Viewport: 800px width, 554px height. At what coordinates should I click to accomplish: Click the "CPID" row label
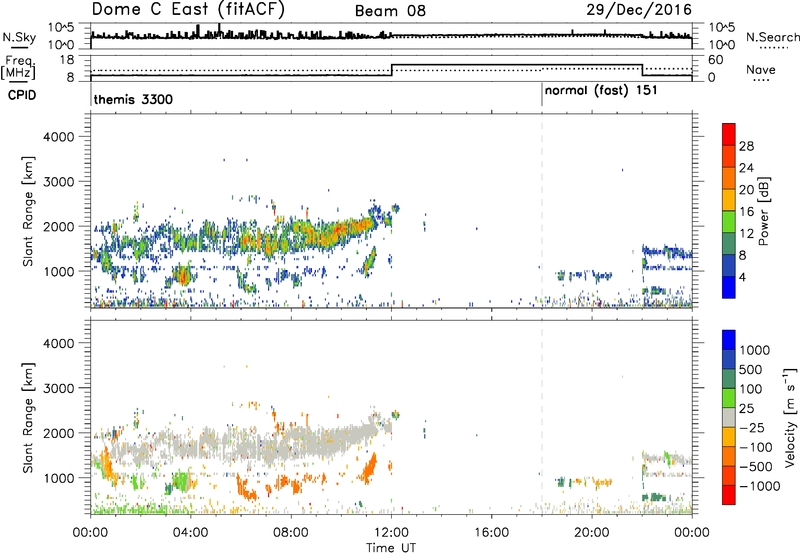pos(22,95)
